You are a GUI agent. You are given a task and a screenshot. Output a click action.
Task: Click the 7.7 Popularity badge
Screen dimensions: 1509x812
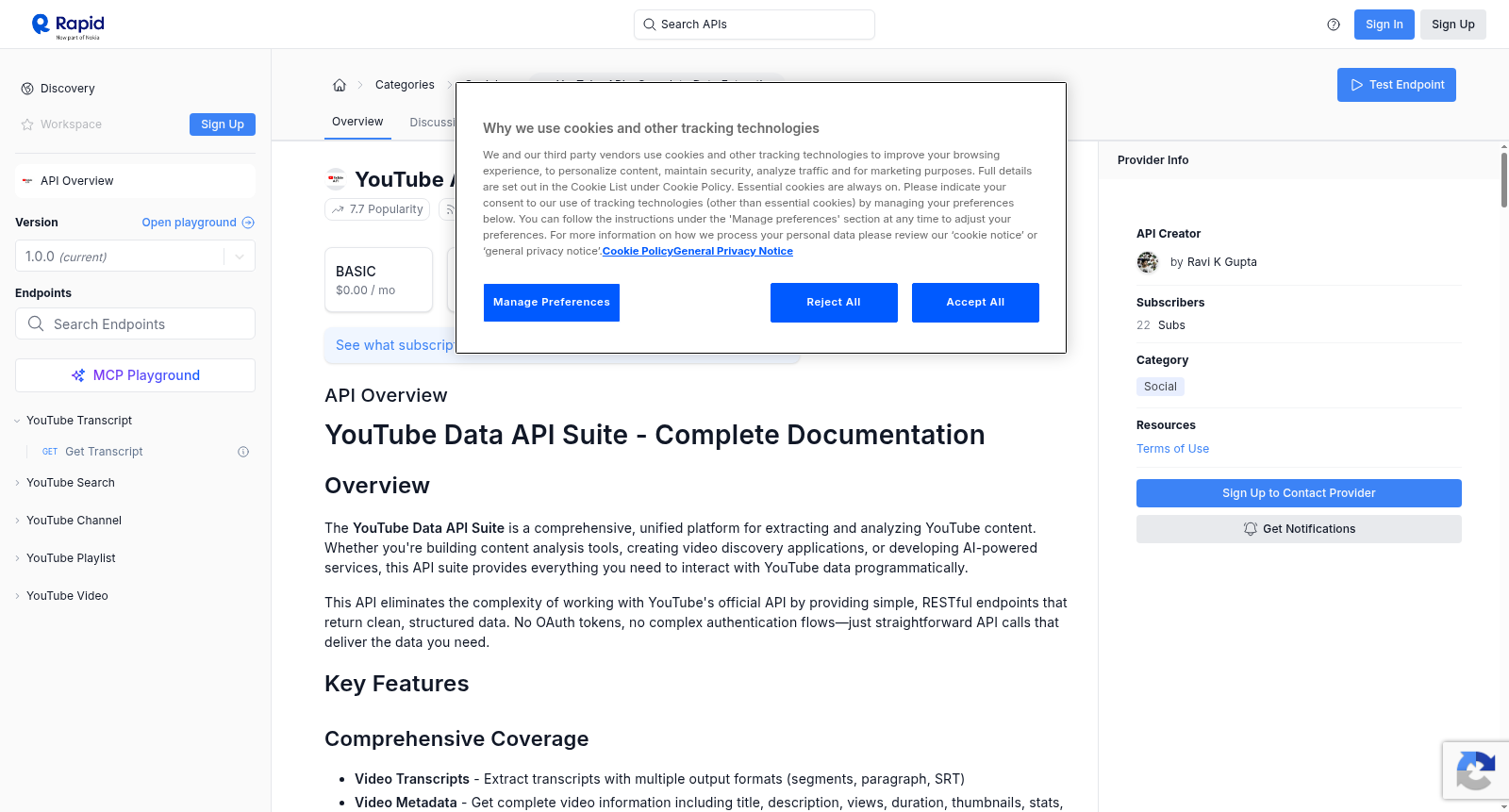(377, 209)
